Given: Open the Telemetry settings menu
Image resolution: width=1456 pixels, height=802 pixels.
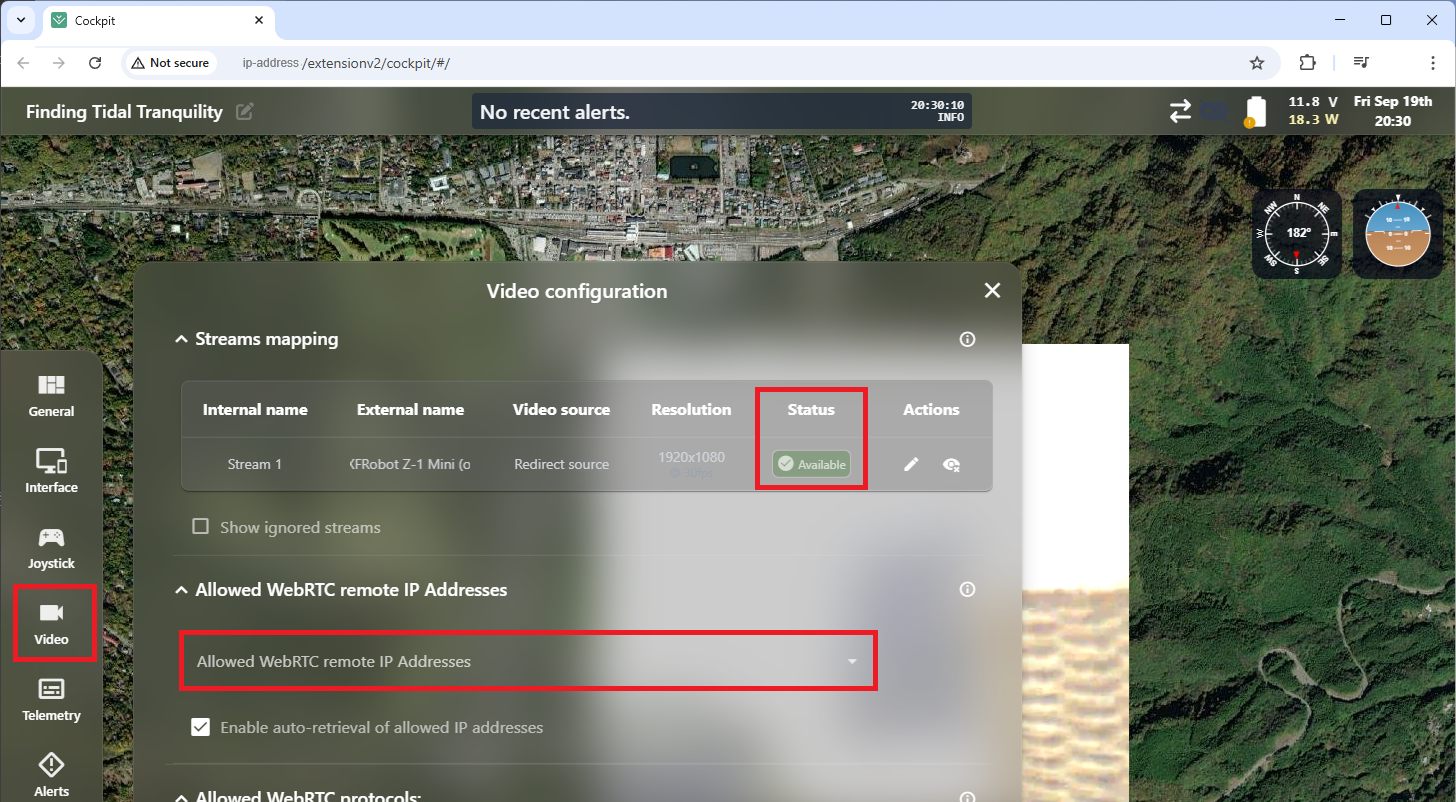Looking at the screenshot, I should pyautogui.click(x=51, y=699).
